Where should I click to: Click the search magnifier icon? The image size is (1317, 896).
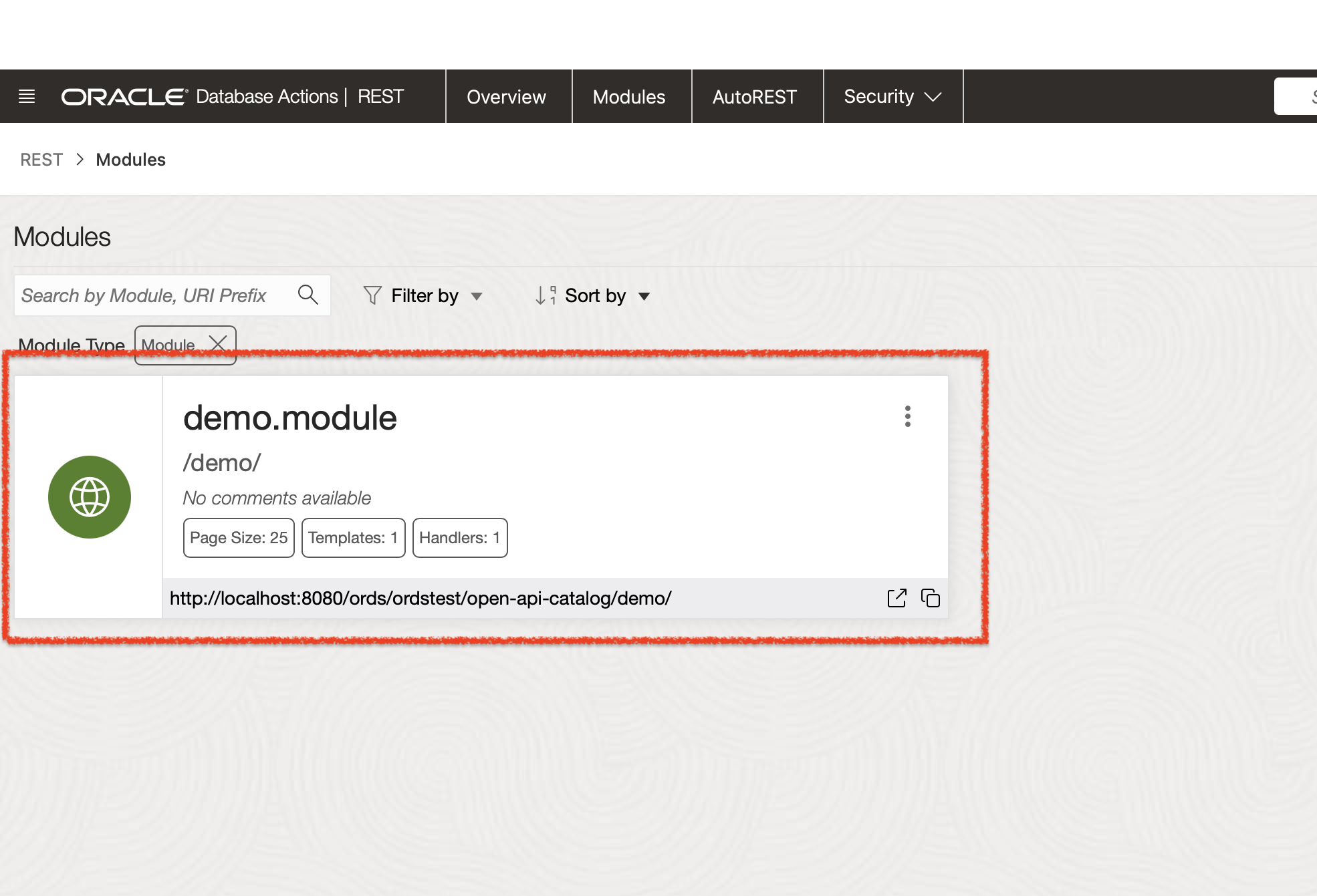[x=308, y=295]
